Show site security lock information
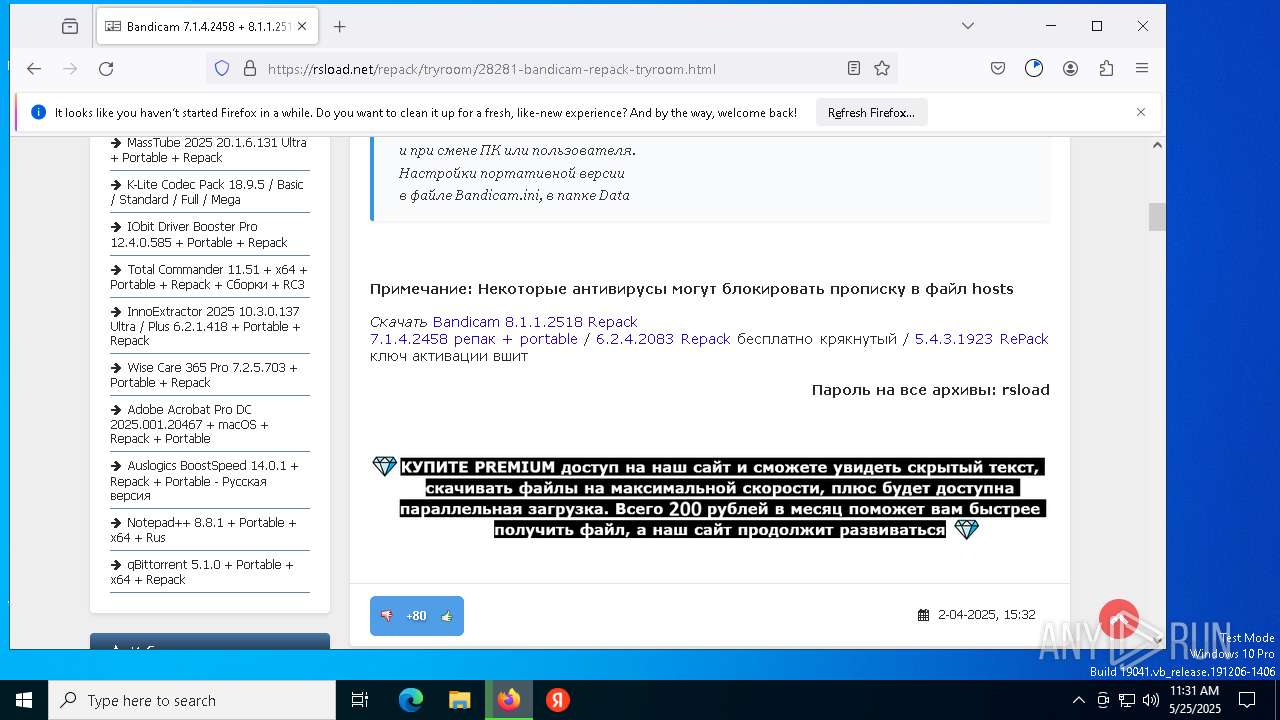This screenshot has height=720, width=1280. click(x=250, y=69)
